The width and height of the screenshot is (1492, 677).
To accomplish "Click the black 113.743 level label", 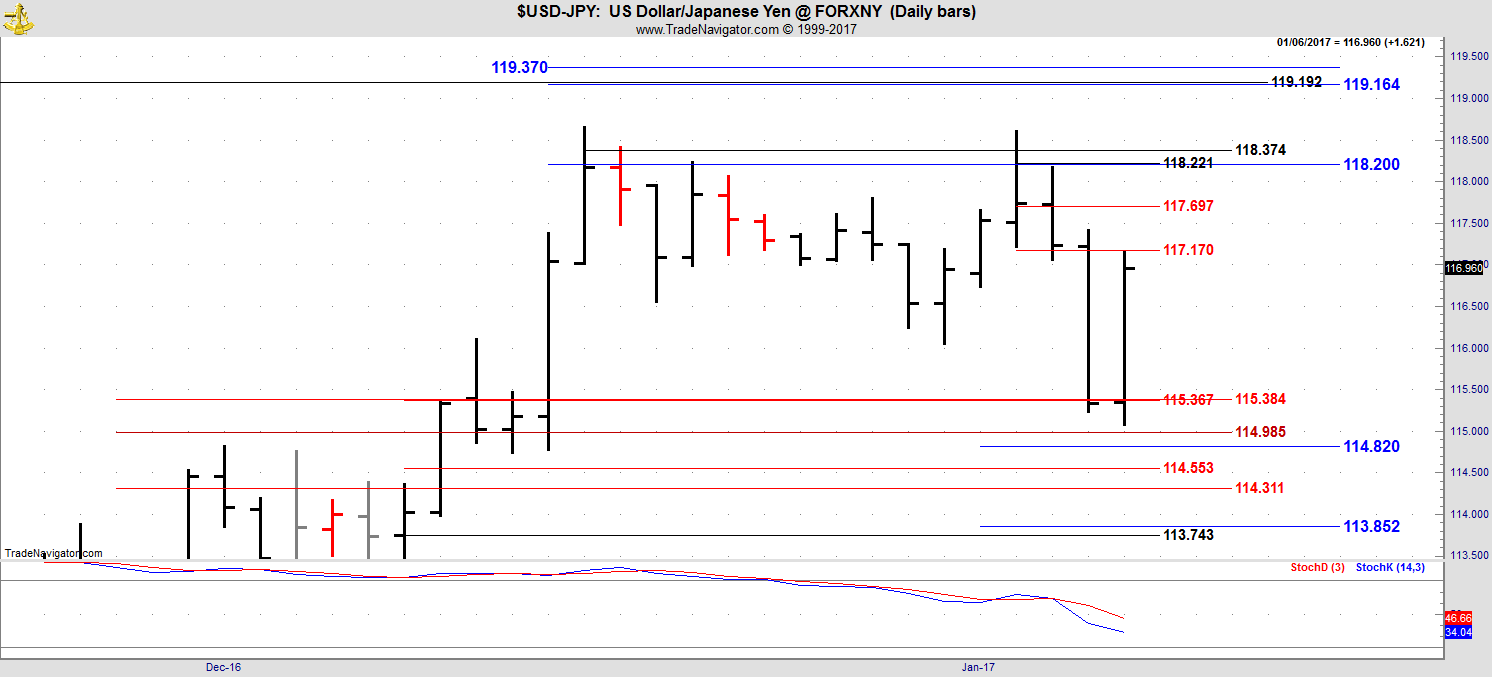I will coord(1188,535).
